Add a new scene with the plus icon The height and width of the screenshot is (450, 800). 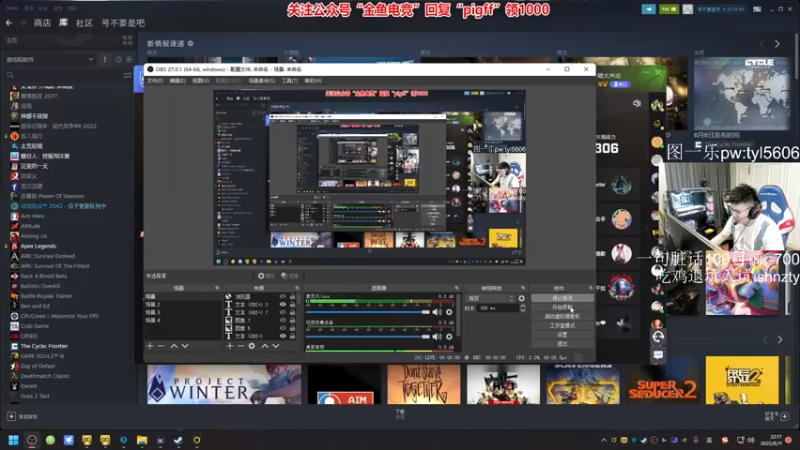(150, 346)
